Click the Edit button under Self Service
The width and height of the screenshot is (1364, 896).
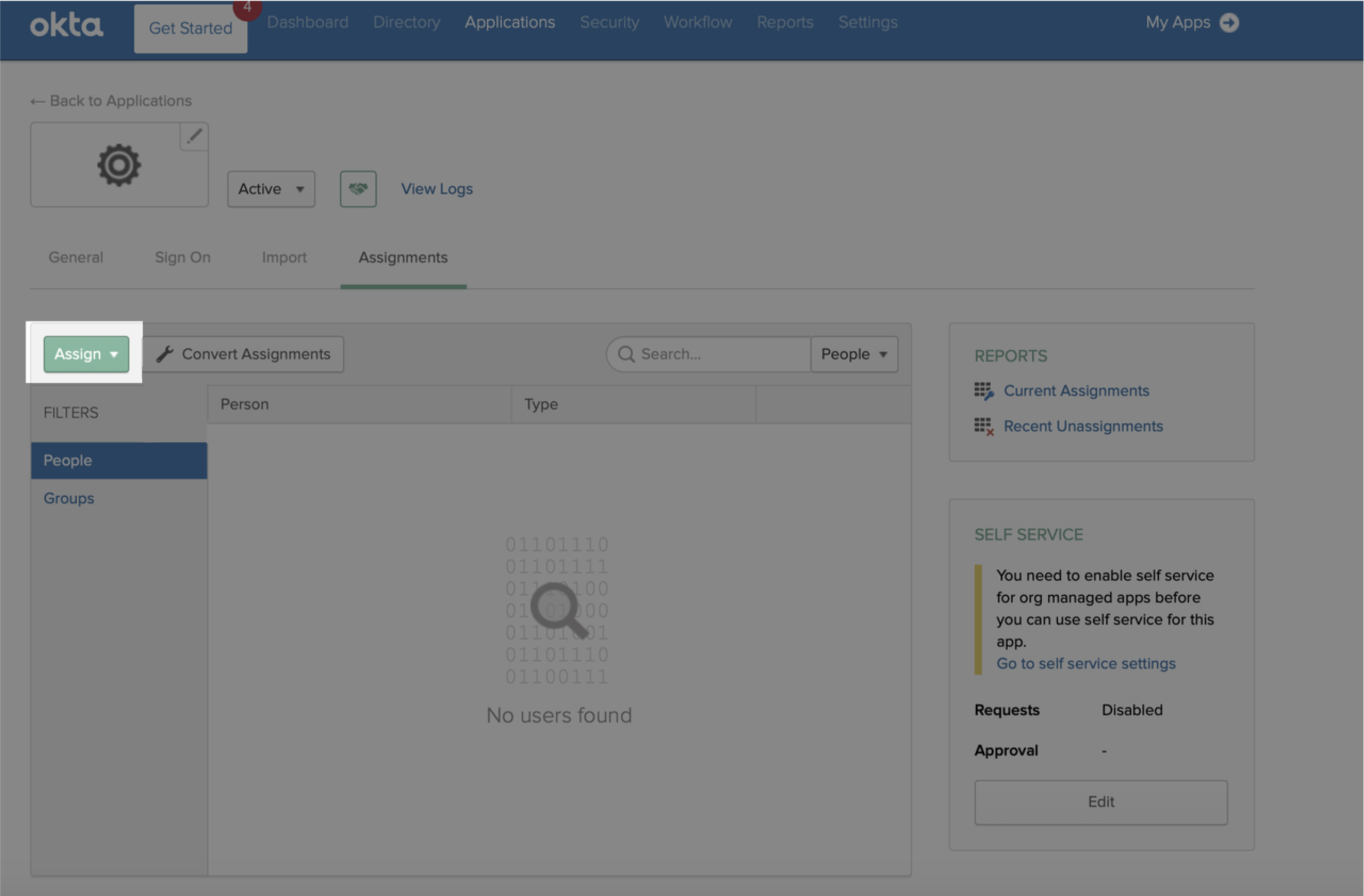click(1100, 802)
